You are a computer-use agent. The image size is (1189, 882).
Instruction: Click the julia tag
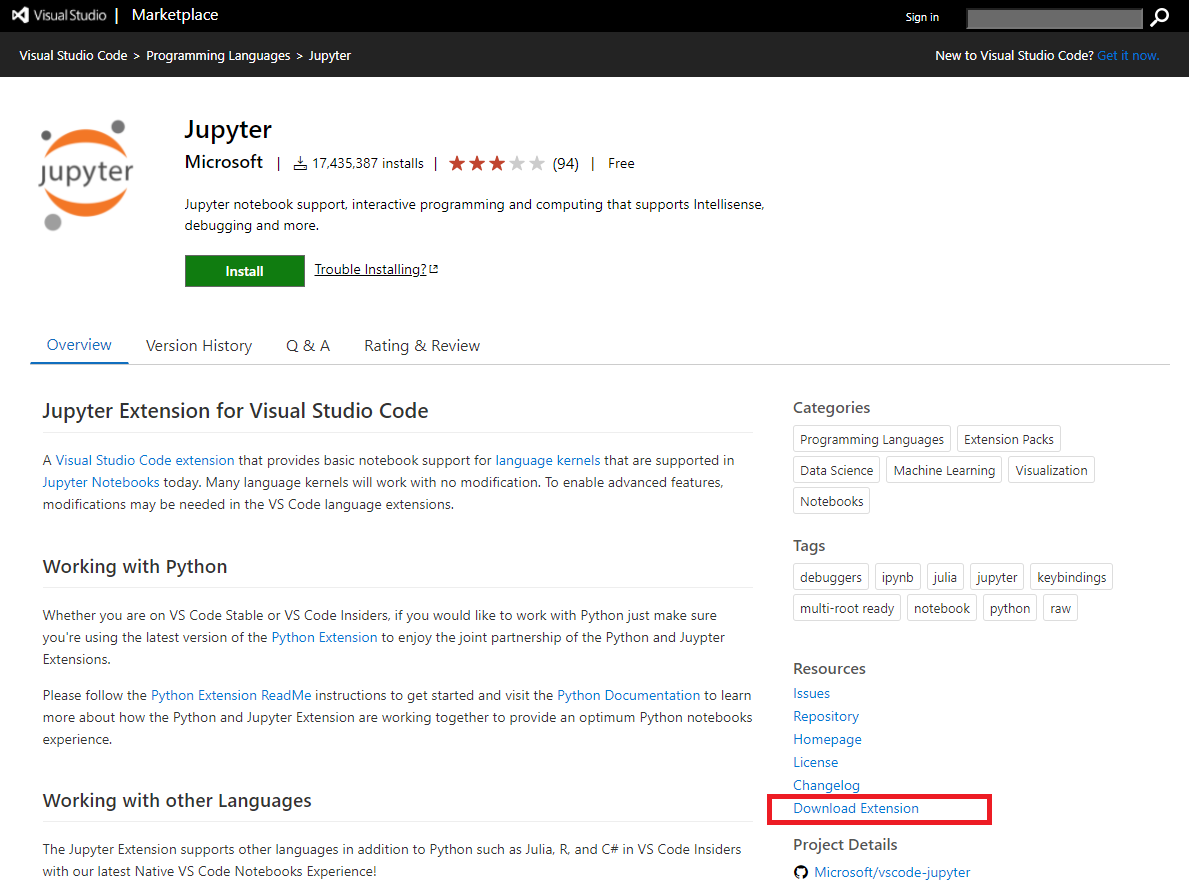click(945, 577)
